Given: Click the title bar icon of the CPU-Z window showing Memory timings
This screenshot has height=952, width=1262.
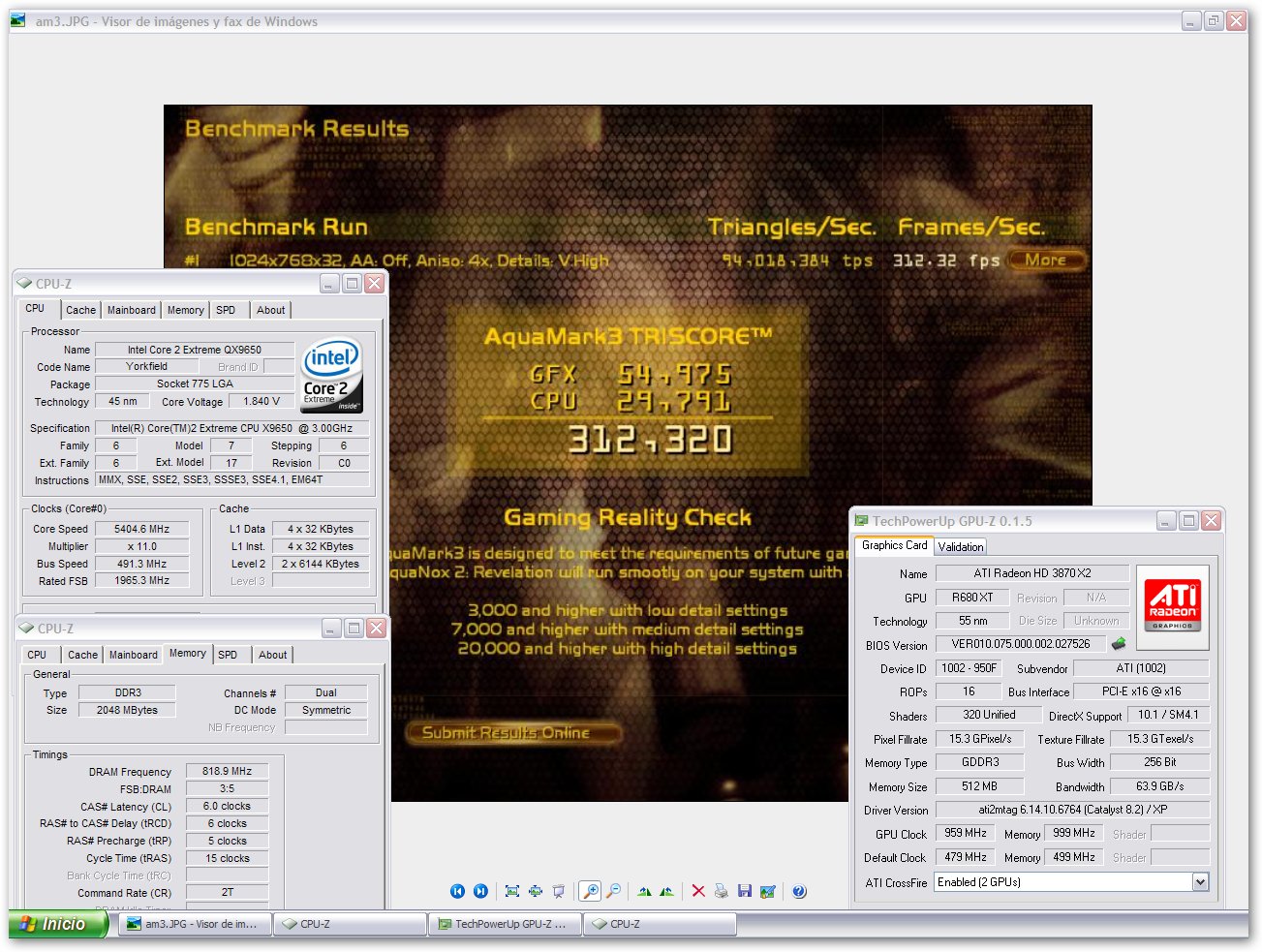Looking at the screenshot, I should point(26,629).
